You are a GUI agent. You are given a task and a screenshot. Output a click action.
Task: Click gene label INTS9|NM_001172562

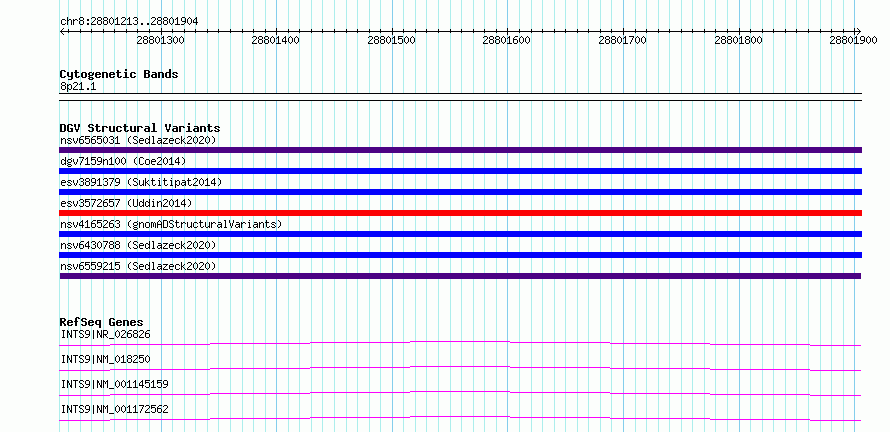click(x=114, y=409)
